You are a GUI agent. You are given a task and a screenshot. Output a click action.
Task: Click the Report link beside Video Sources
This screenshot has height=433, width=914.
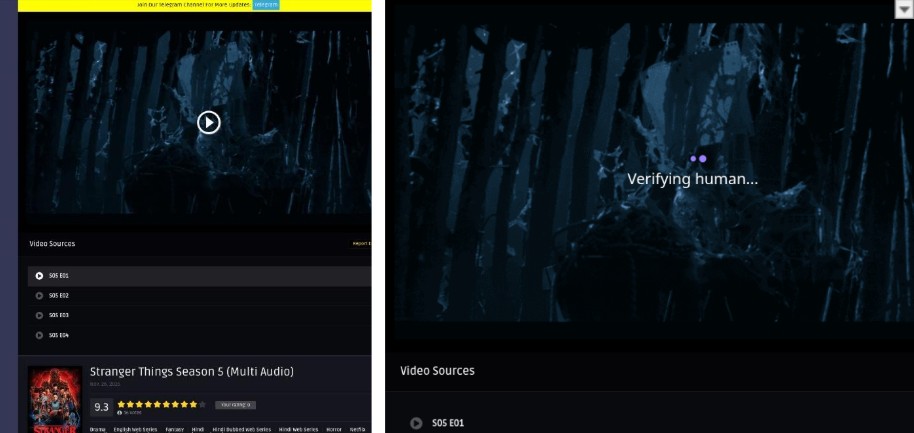(x=361, y=243)
